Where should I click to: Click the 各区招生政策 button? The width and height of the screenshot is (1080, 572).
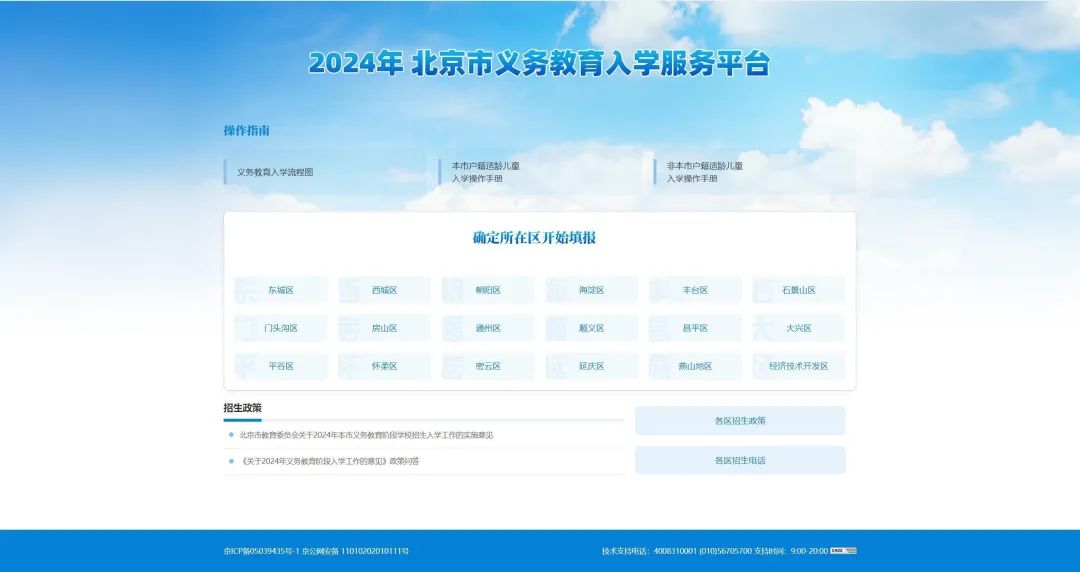click(x=740, y=421)
